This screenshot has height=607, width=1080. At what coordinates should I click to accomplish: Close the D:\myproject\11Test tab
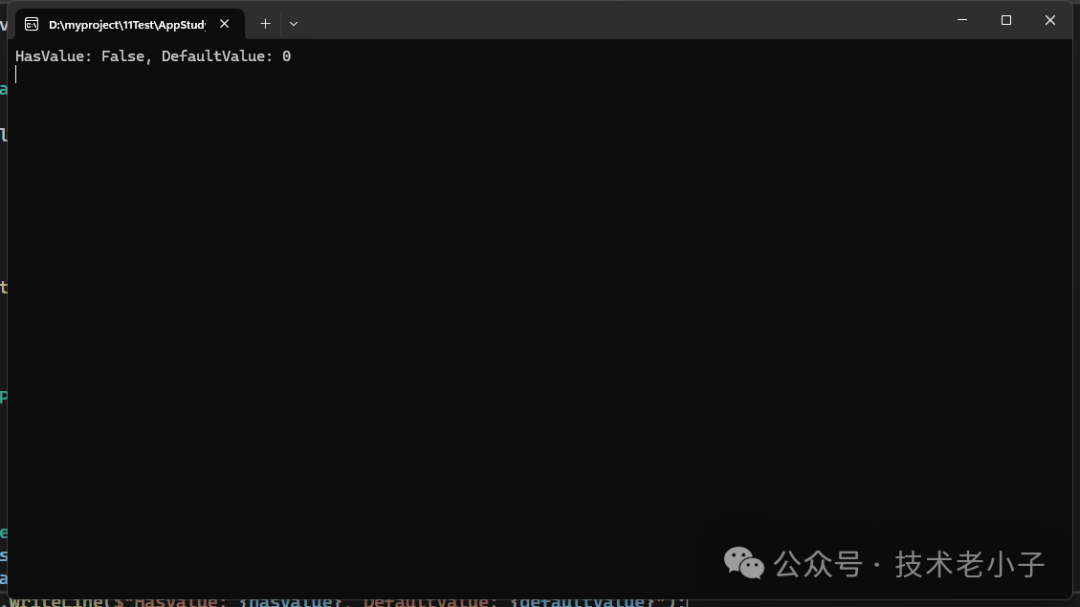(x=225, y=23)
